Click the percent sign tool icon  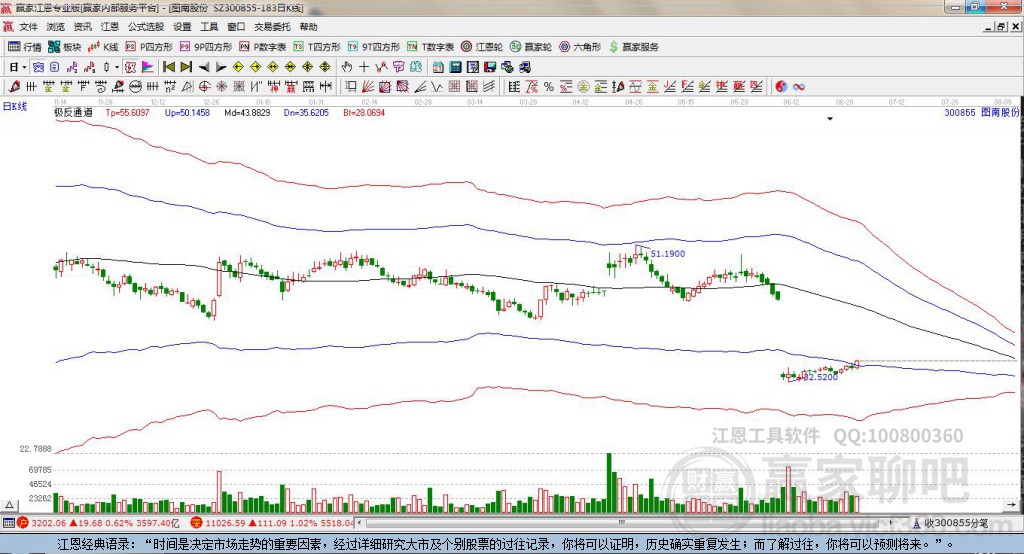(549, 86)
